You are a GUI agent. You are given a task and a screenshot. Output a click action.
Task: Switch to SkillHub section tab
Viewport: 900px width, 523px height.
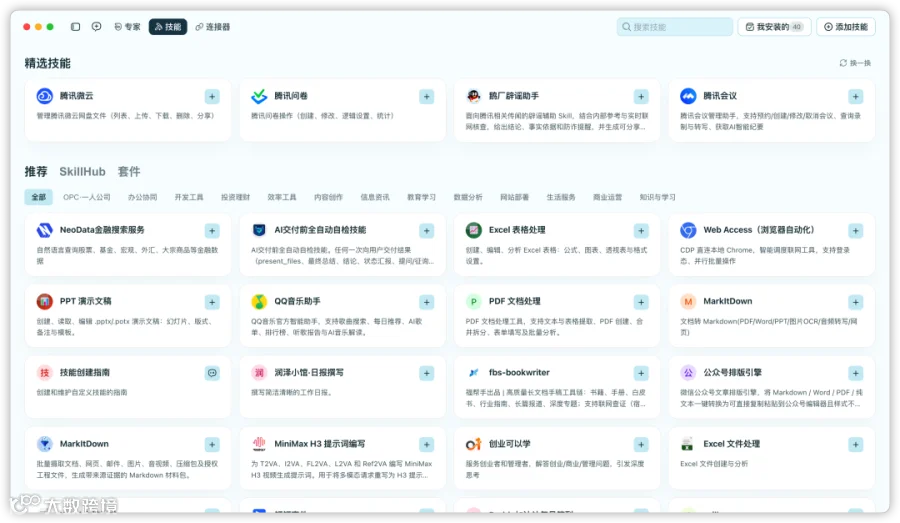[x=83, y=172]
